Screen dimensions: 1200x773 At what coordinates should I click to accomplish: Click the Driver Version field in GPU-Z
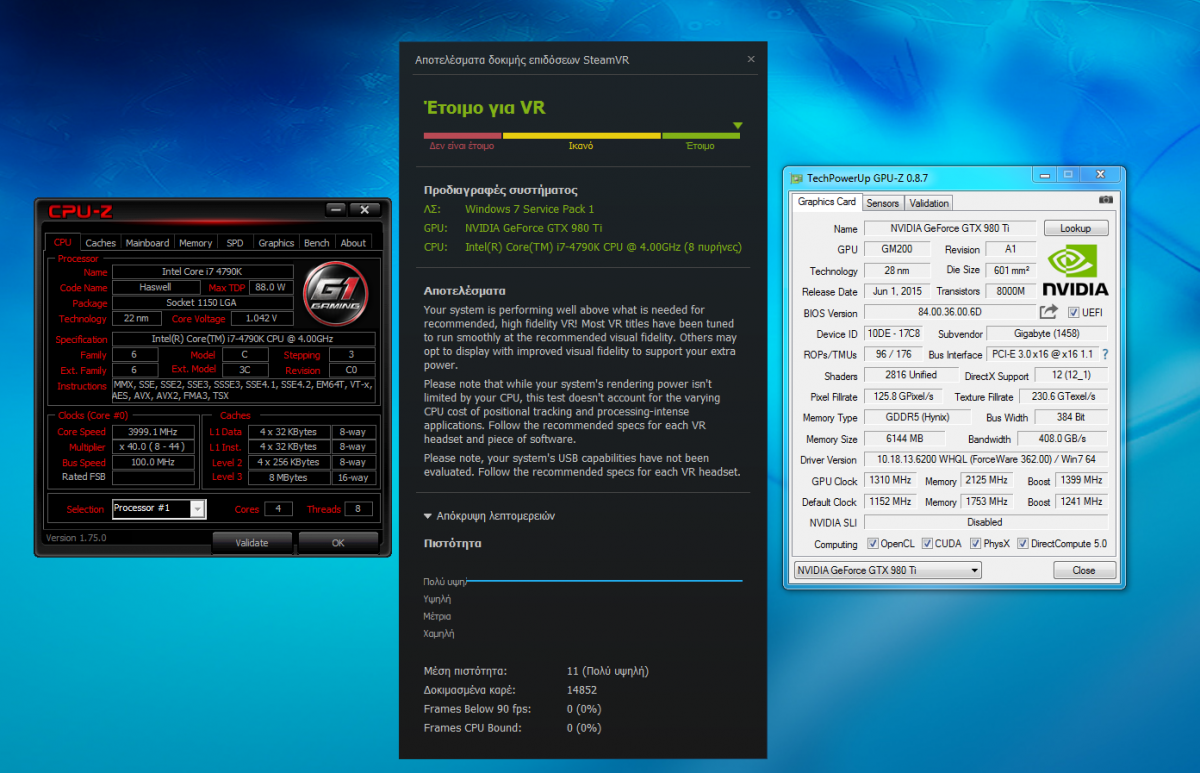(x=988, y=460)
